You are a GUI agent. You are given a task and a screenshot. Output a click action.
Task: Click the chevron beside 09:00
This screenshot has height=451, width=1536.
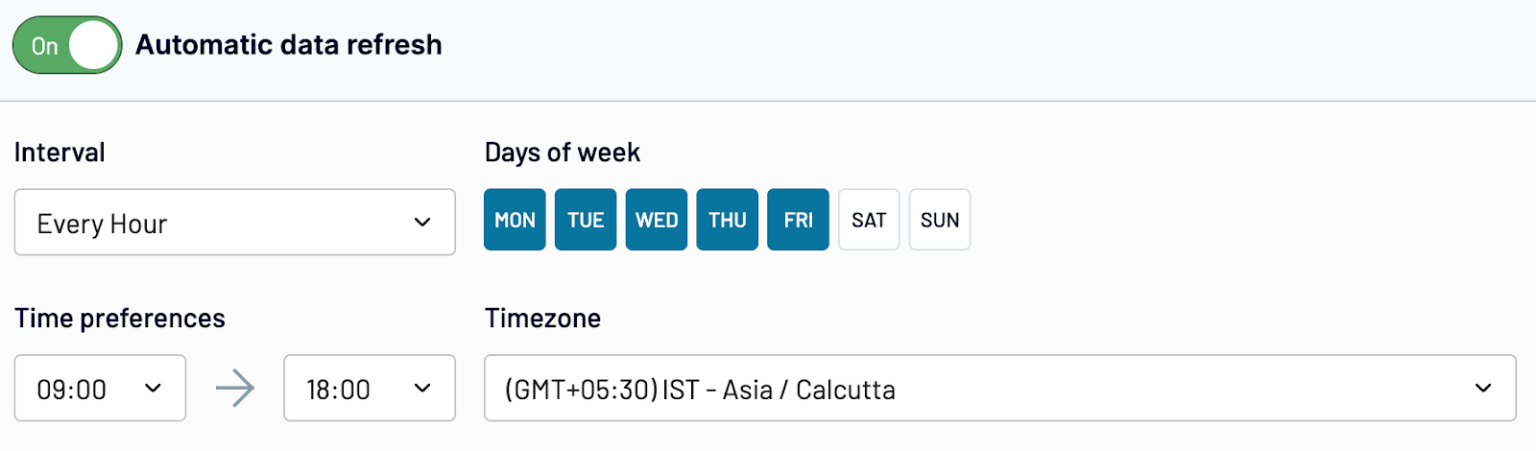pyautogui.click(x=153, y=388)
